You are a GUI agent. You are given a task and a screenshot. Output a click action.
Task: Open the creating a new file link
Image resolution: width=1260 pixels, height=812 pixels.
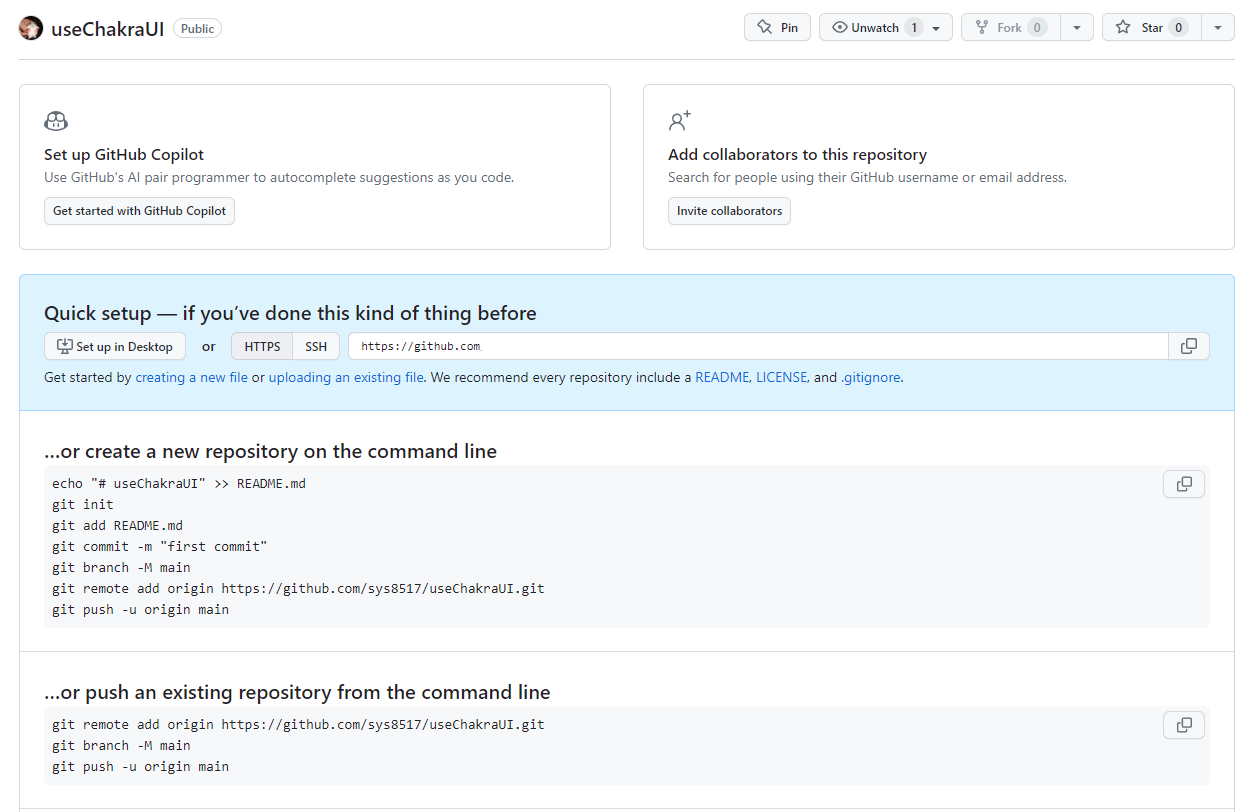tap(191, 378)
